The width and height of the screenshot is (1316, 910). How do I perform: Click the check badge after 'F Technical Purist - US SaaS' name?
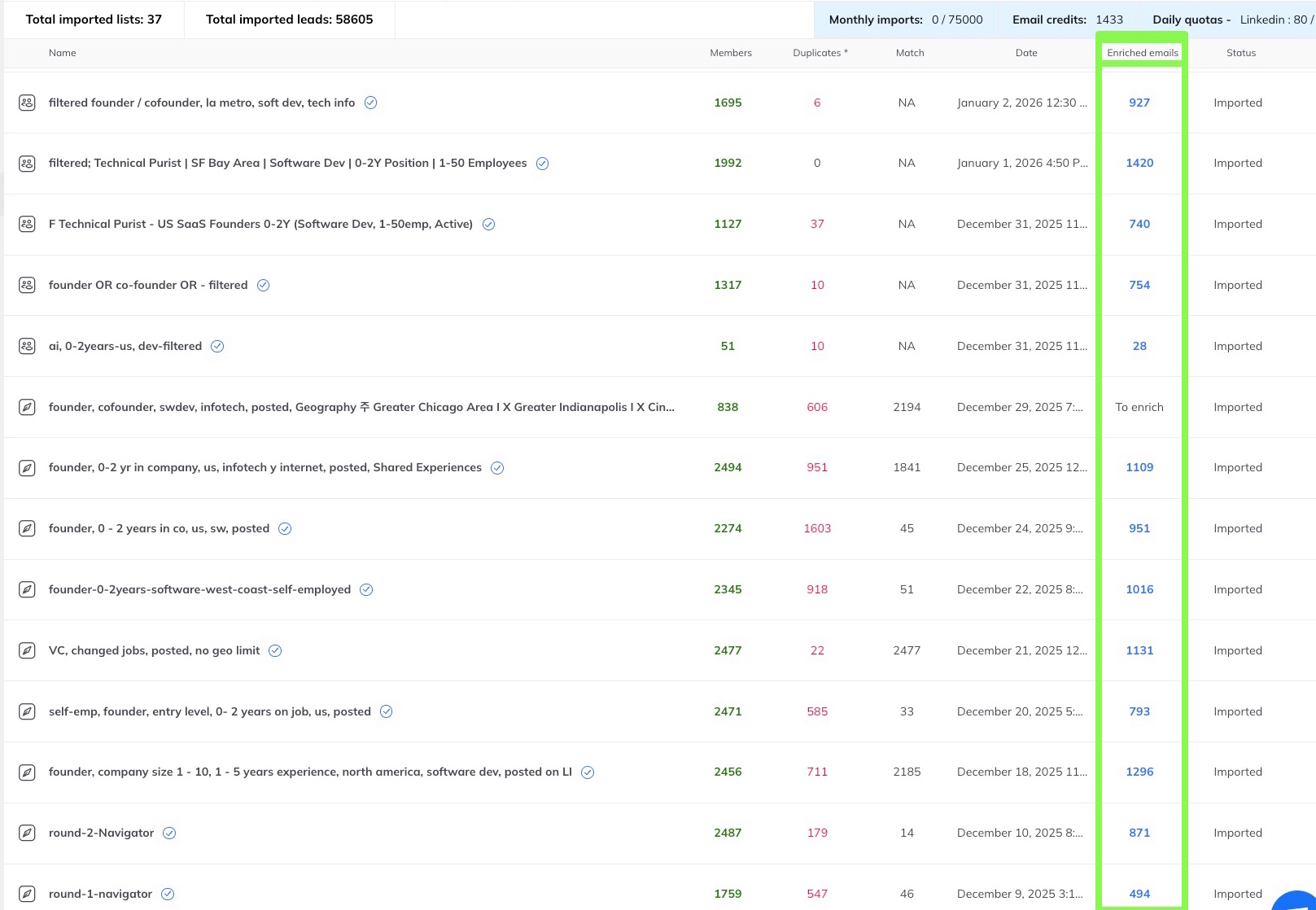coord(488,224)
